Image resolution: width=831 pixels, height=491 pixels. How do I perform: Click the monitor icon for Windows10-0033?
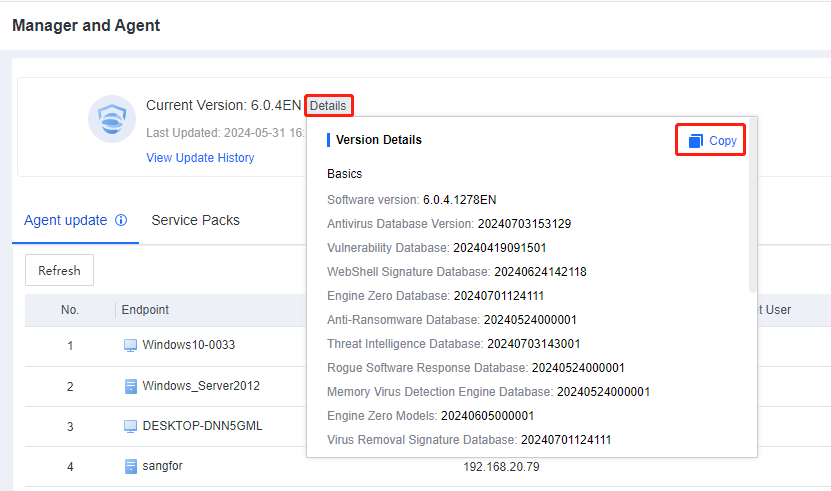(130, 346)
